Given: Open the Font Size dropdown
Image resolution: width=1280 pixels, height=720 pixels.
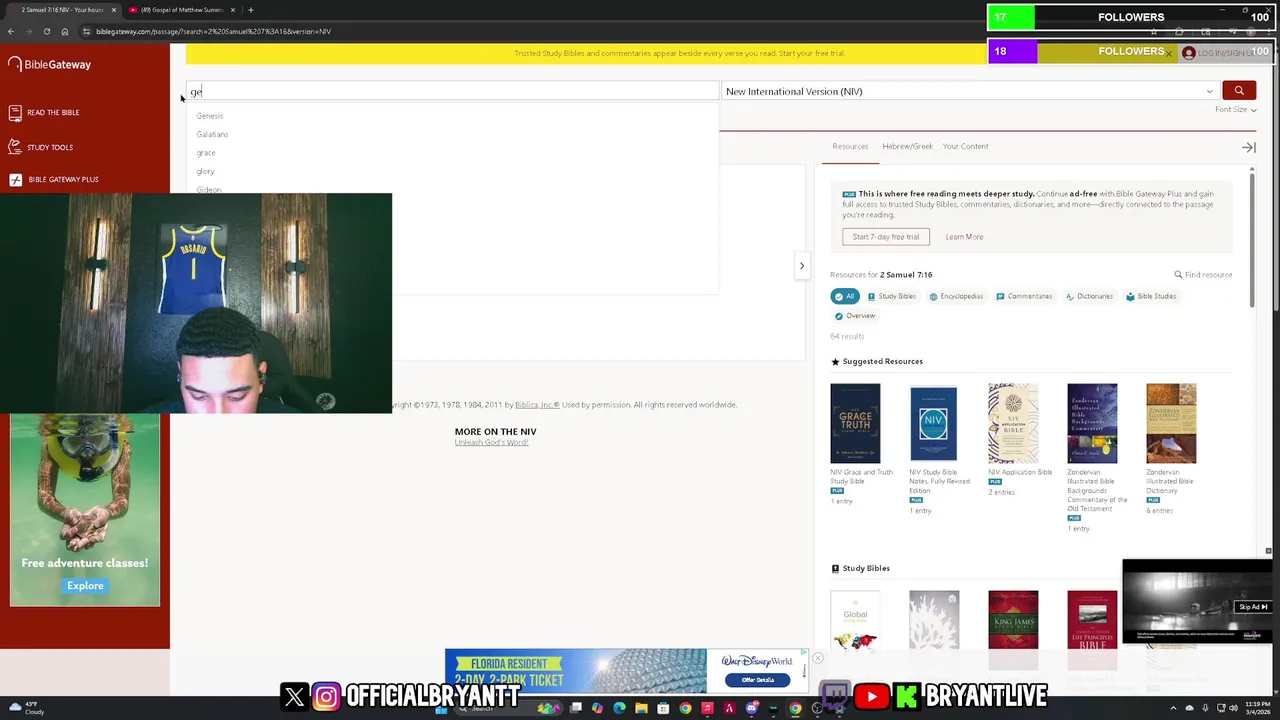Looking at the screenshot, I should (x=1235, y=110).
